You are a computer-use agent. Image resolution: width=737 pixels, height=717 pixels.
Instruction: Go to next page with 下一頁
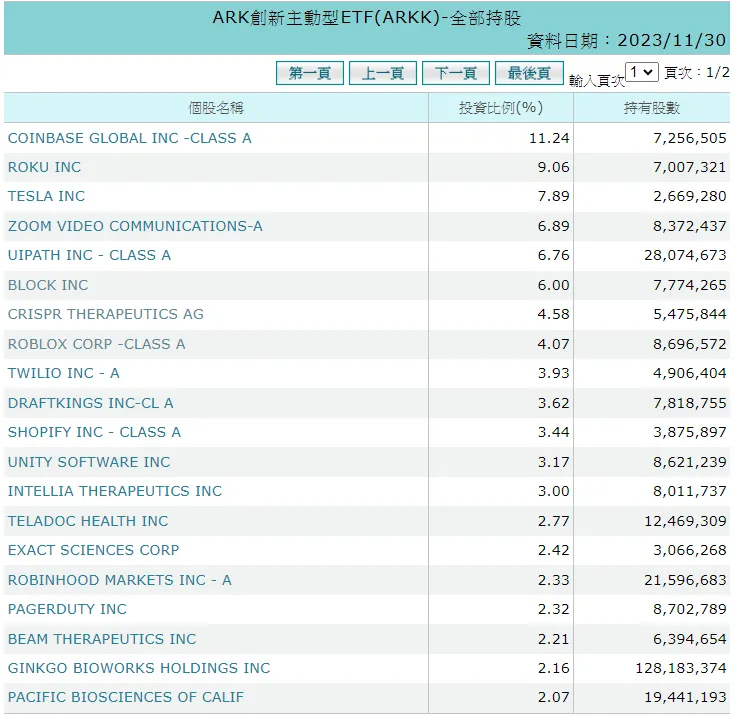[x=456, y=73]
